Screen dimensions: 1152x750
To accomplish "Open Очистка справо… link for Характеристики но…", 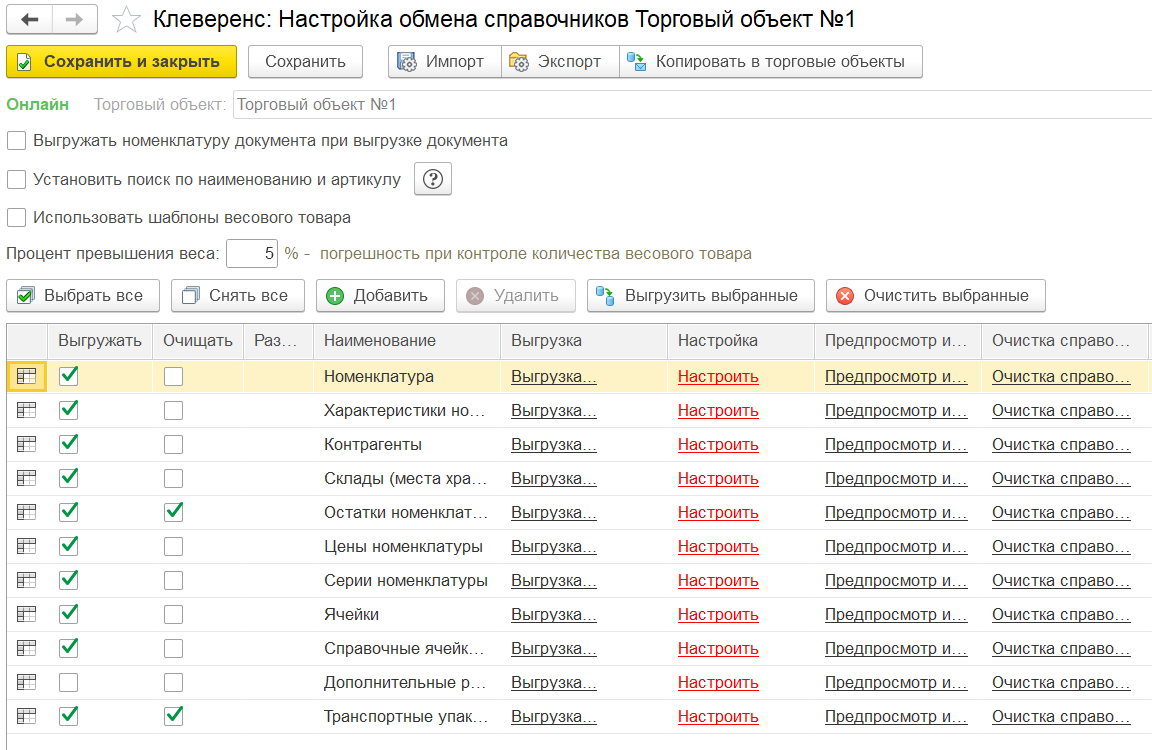I will [x=1061, y=411].
